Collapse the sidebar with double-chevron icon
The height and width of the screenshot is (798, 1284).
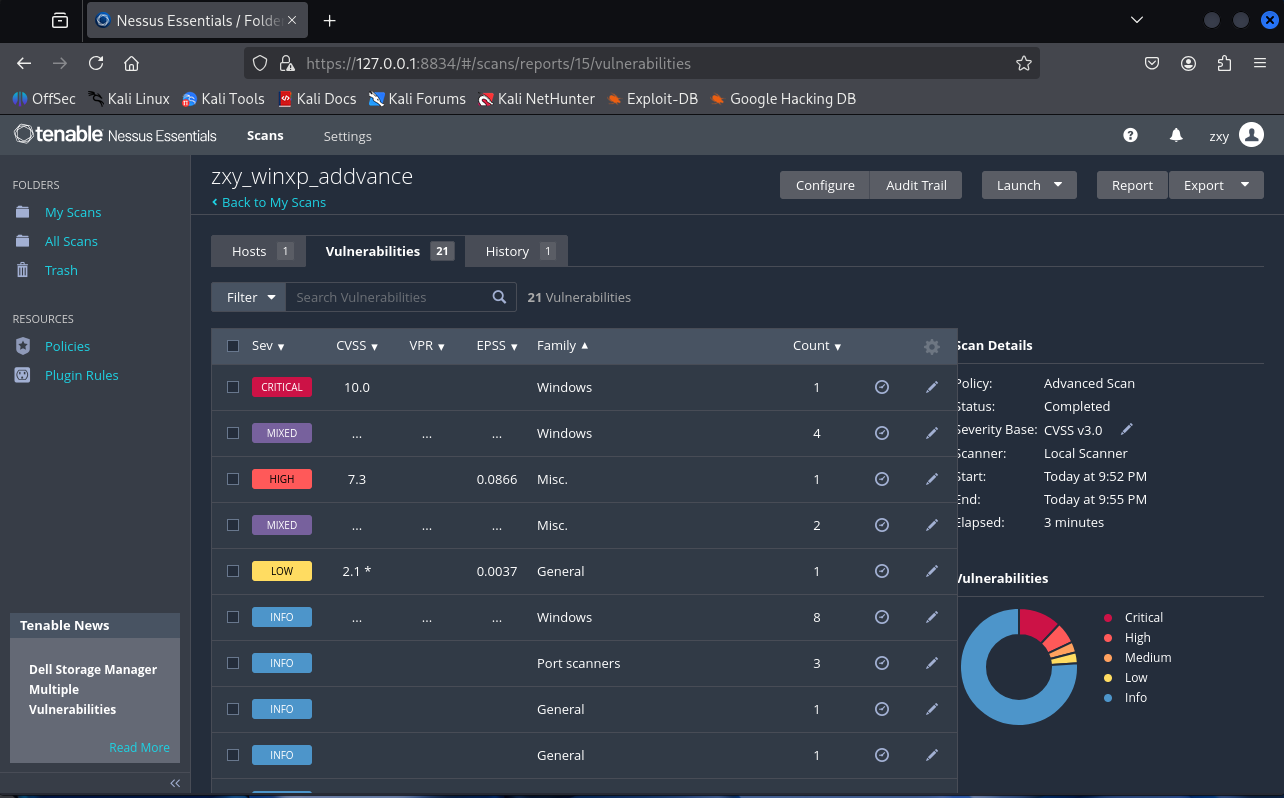click(175, 783)
